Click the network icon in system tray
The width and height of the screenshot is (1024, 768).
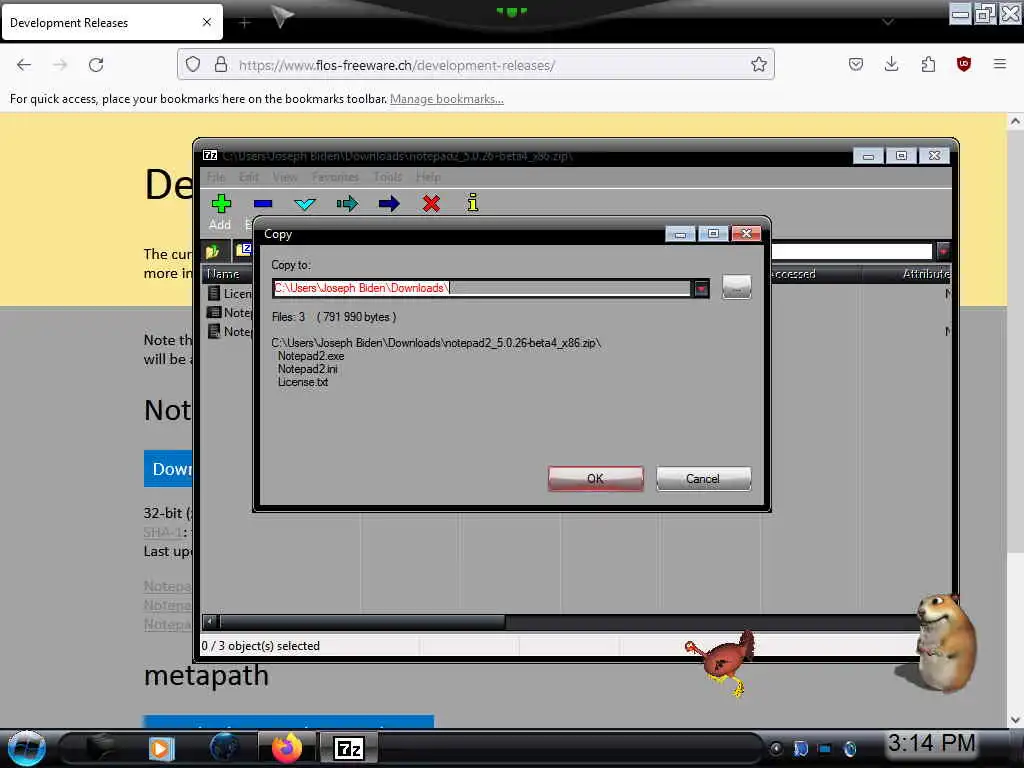click(825, 748)
